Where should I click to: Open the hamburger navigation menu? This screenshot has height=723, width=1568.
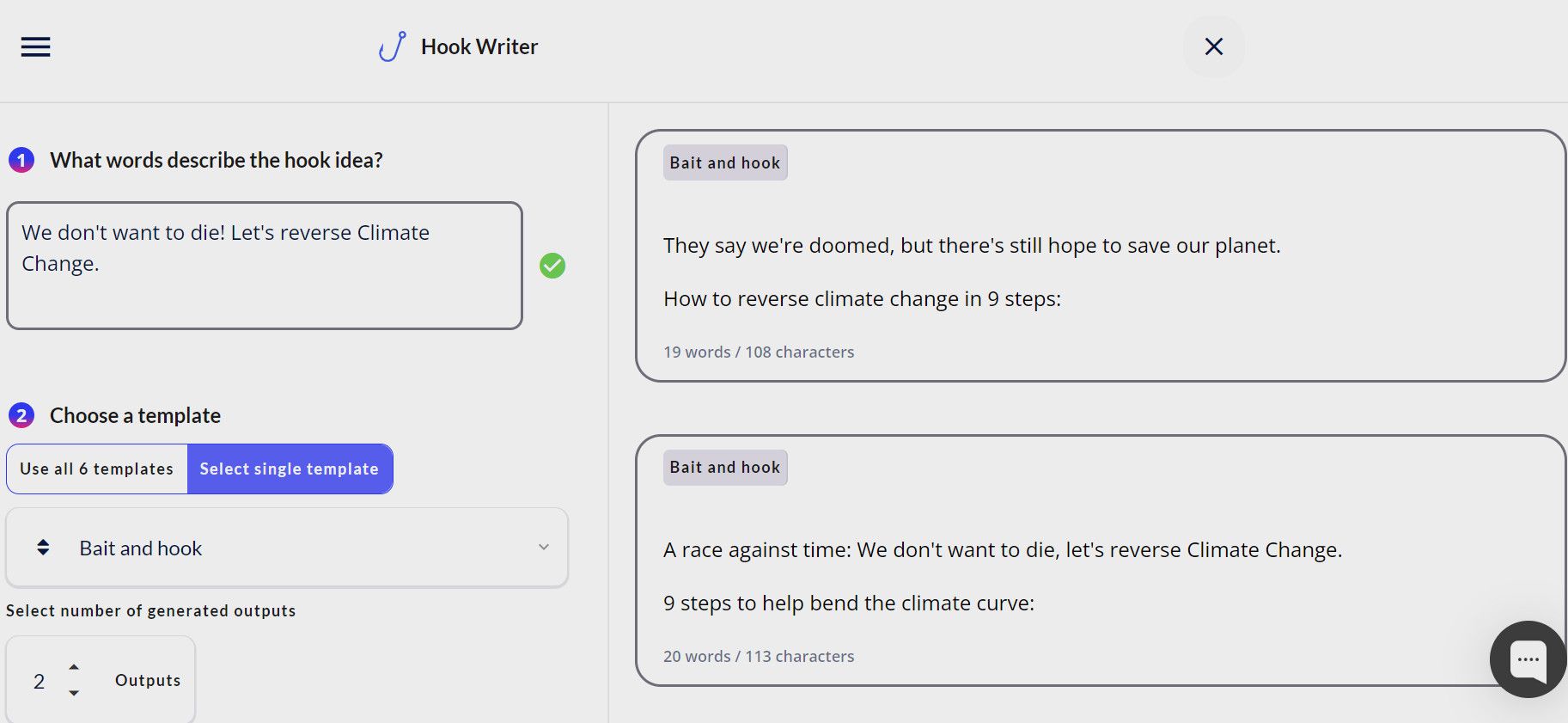35,46
